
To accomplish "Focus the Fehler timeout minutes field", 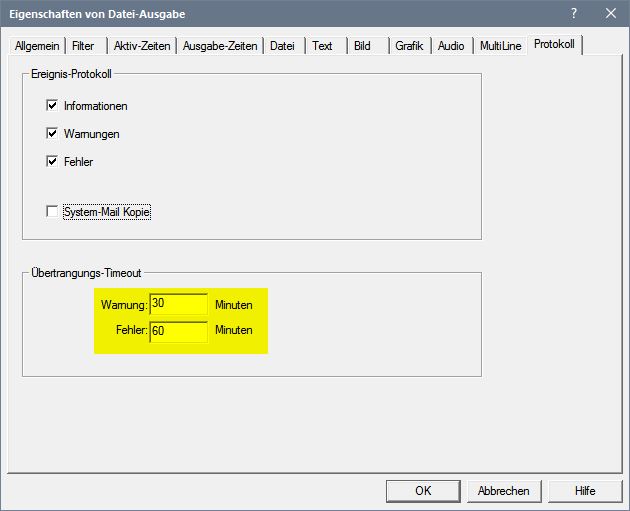I will coord(178,330).
